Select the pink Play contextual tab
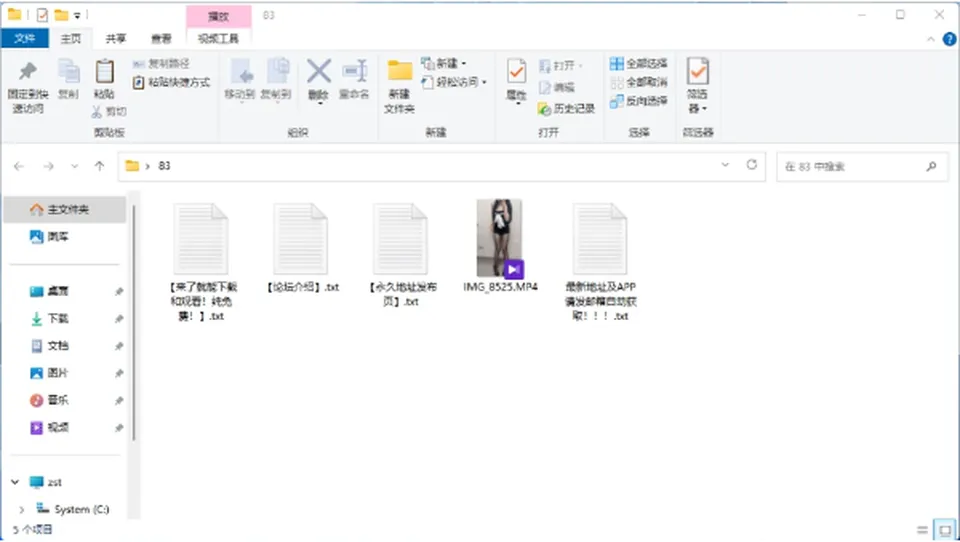This screenshot has width=960, height=542. [219, 17]
